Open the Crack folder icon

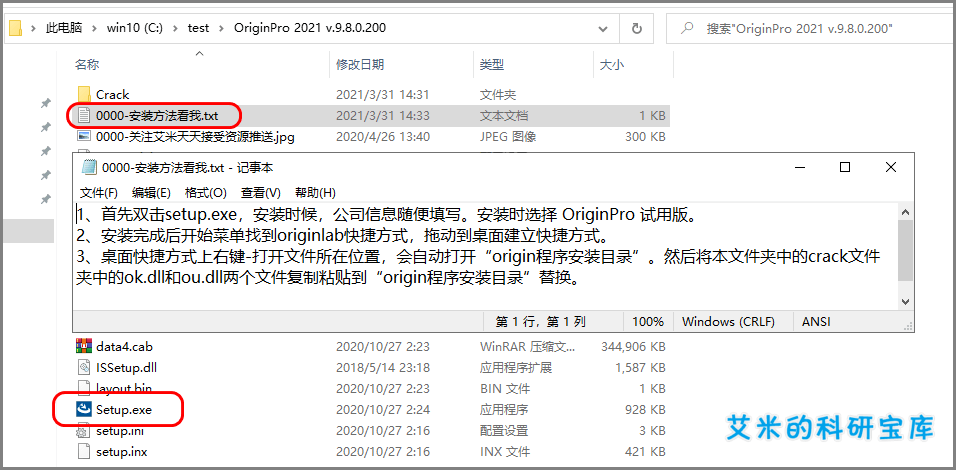[84, 94]
